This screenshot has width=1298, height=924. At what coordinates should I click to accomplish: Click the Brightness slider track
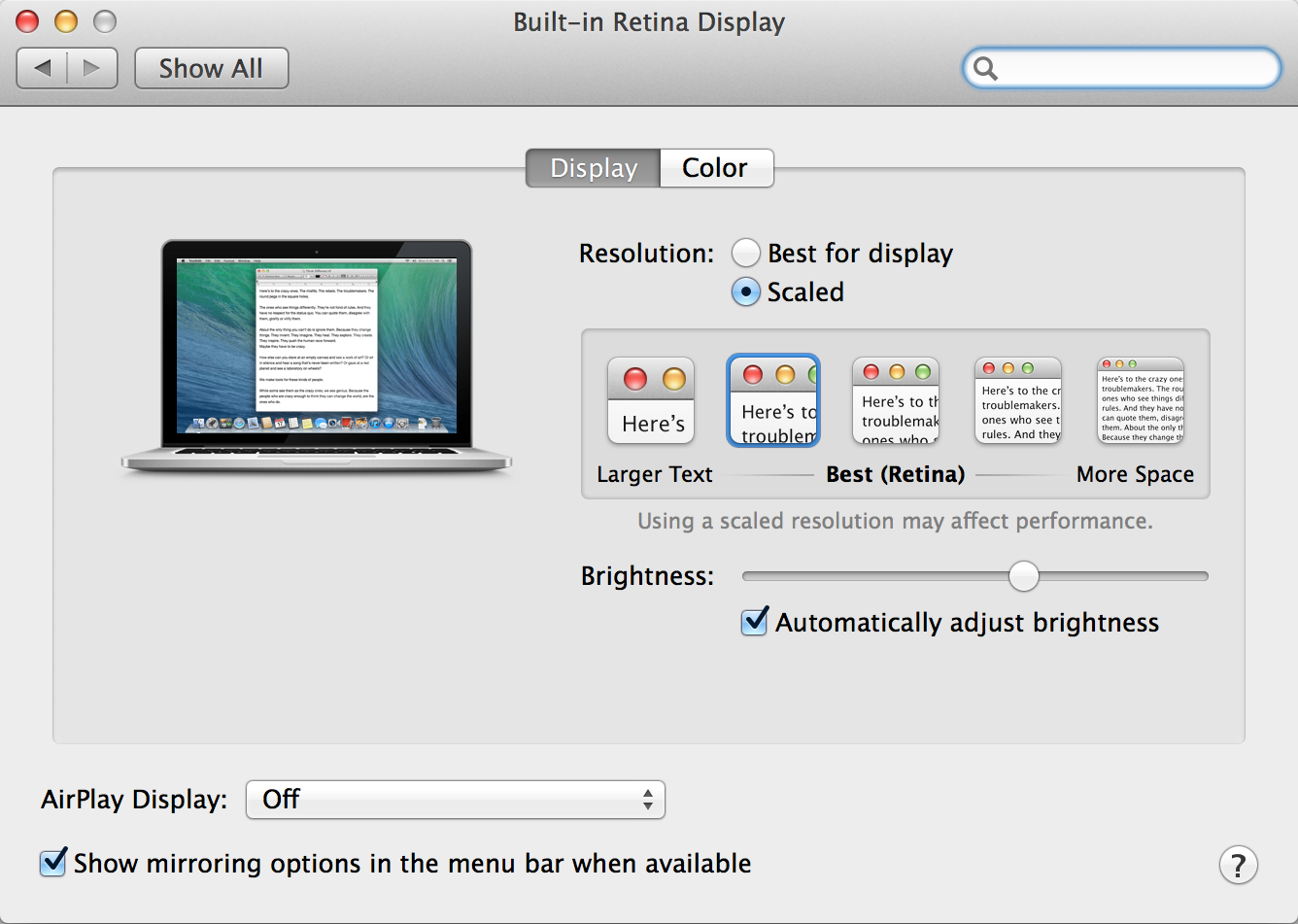874,576
